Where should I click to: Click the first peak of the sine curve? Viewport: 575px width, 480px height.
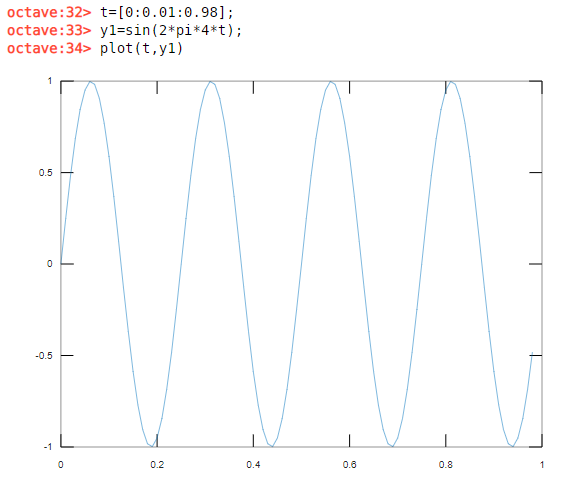point(91,82)
